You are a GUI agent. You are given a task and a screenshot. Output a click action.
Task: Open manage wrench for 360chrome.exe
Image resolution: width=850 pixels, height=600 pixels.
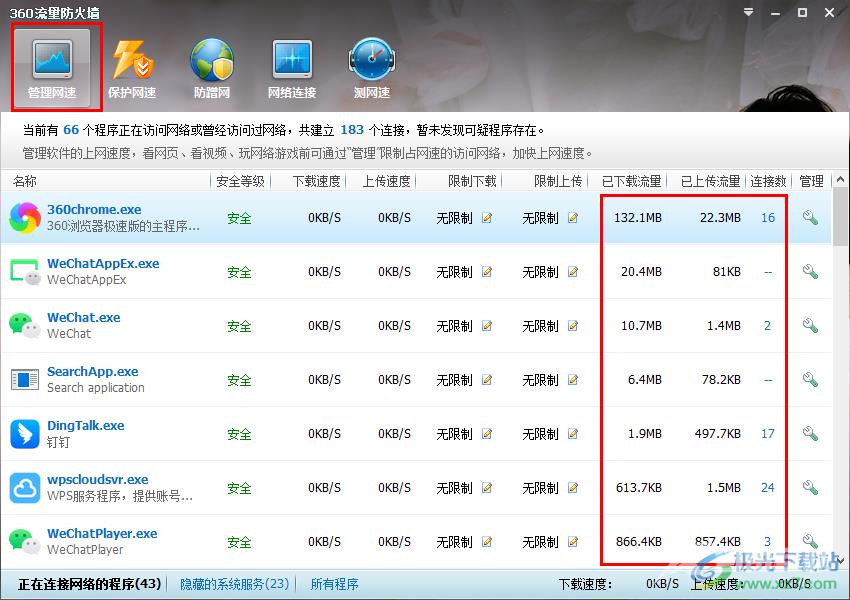pos(810,218)
